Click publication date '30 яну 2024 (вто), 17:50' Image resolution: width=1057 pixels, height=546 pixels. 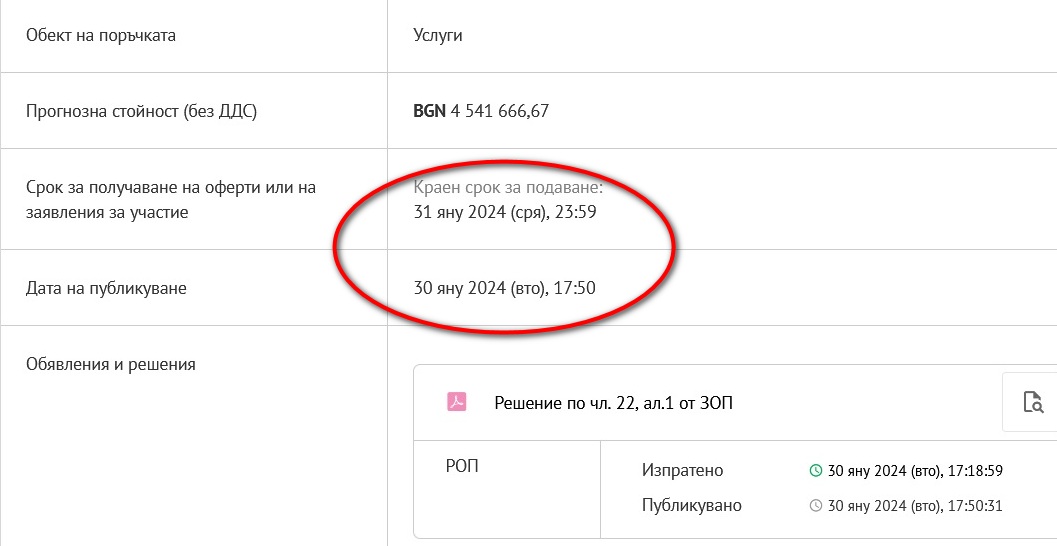504,289
